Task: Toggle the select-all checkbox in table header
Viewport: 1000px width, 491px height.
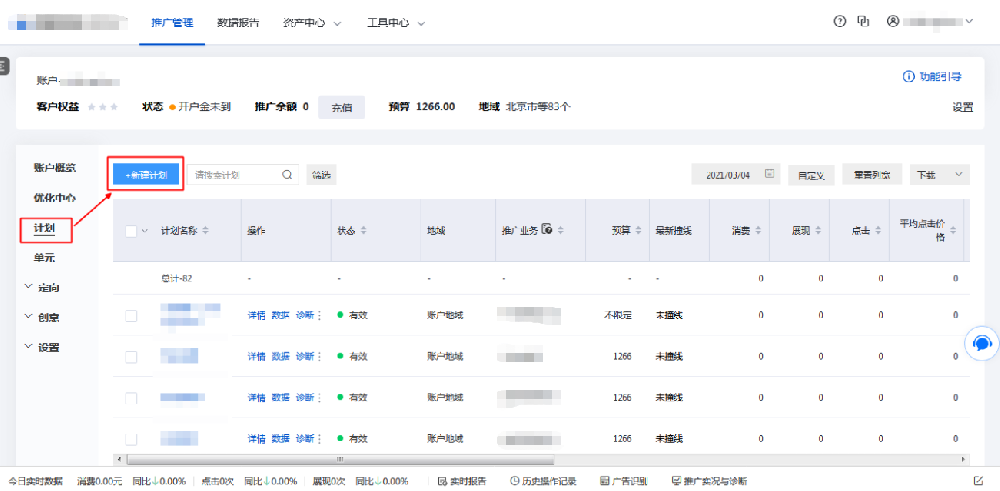Action: pyautogui.click(x=131, y=231)
